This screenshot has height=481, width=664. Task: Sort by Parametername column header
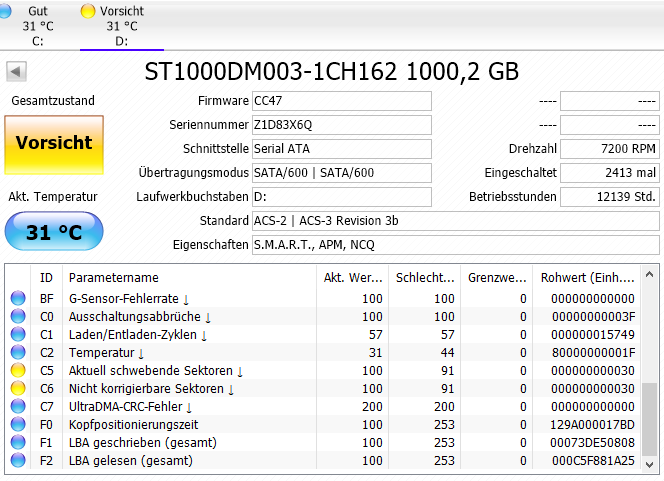click(x=189, y=278)
